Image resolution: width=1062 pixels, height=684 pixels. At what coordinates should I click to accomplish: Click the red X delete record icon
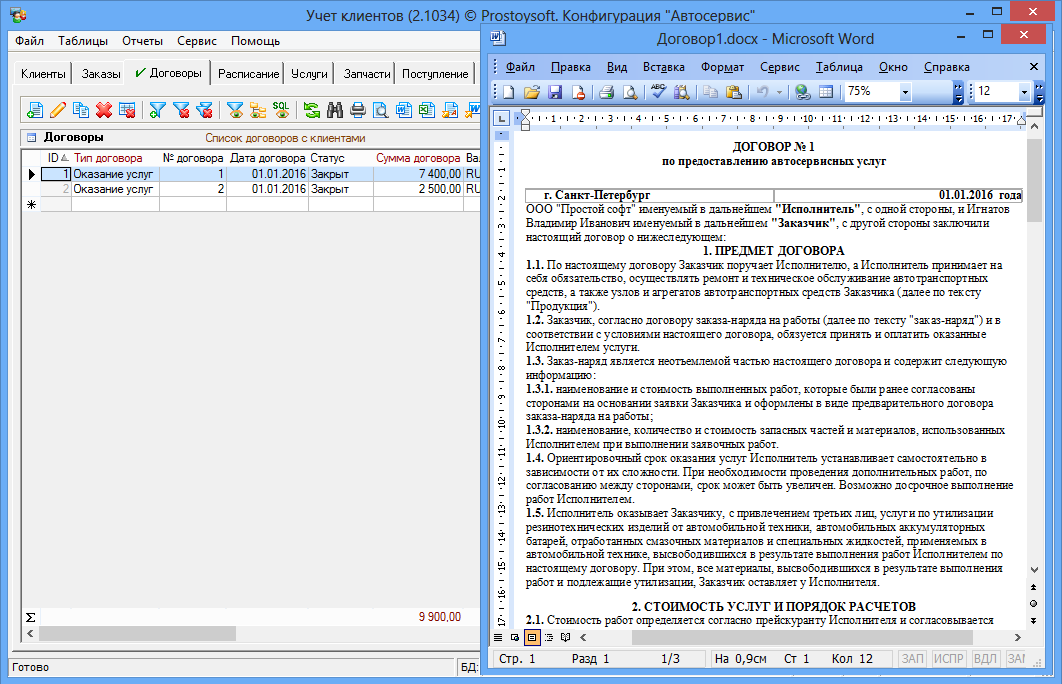point(104,110)
